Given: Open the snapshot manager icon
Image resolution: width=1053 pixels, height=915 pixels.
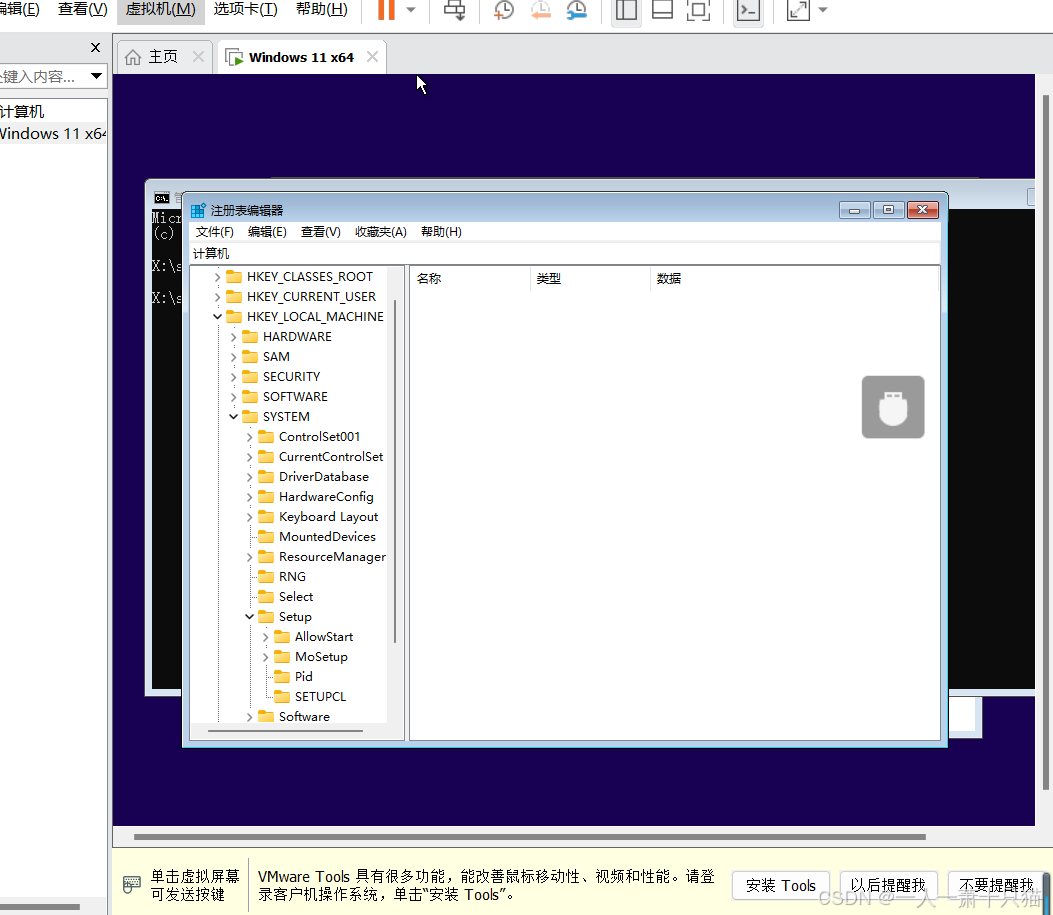Looking at the screenshot, I should click(x=576, y=10).
